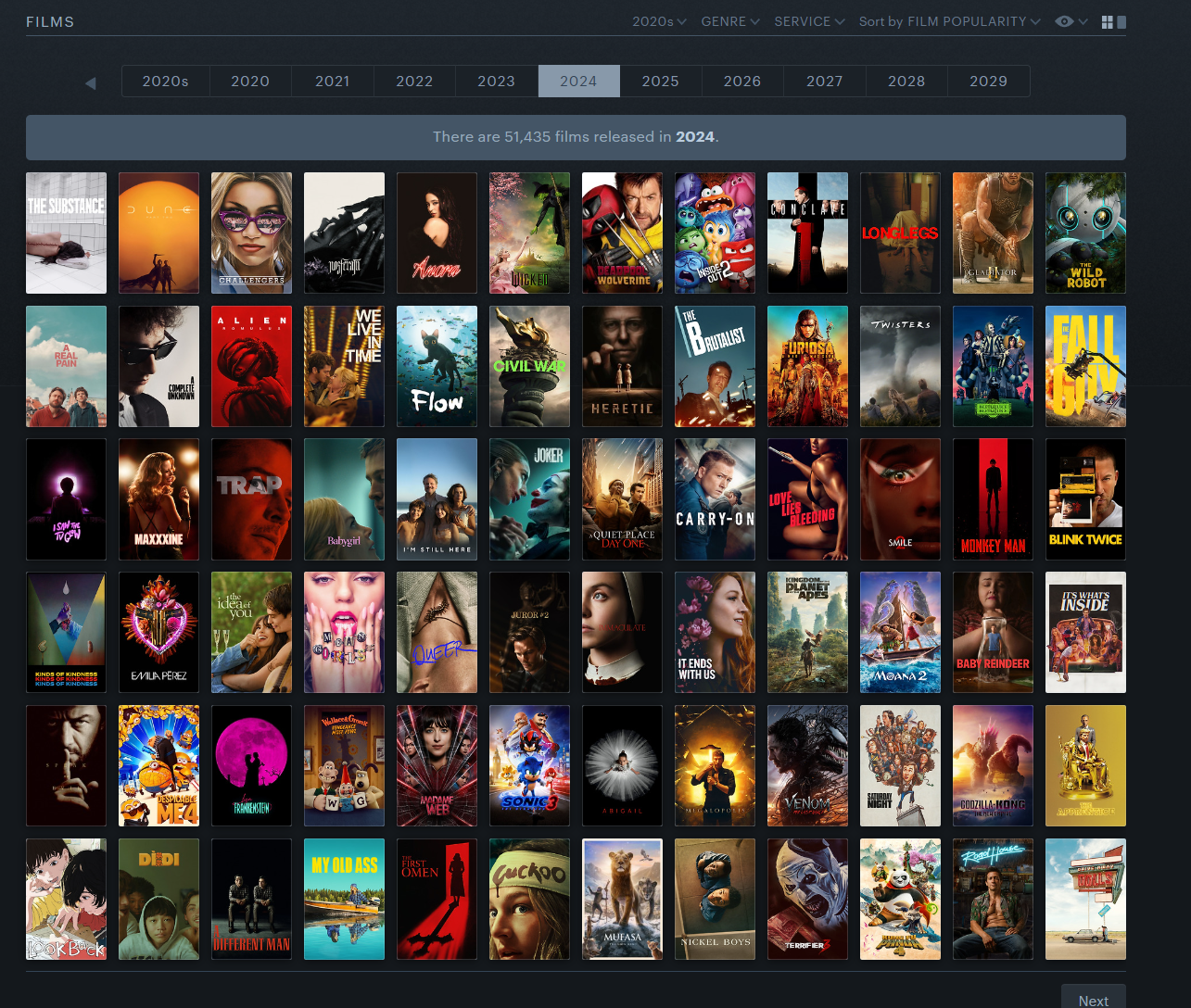The width and height of the screenshot is (1191, 1008).
Task: Select the 2021 year tab
Action: pos(332,82)
